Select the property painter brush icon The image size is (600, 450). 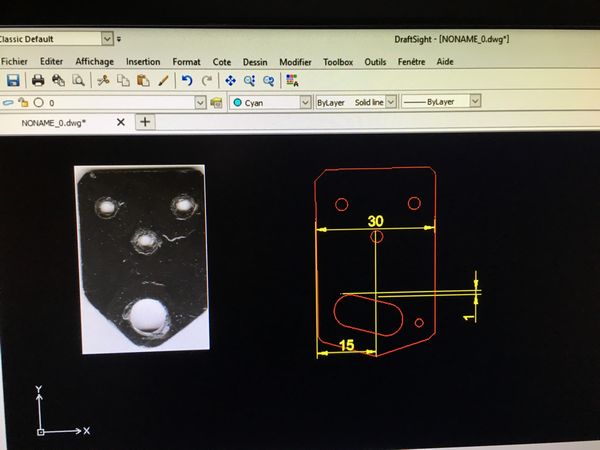(163, 81)
